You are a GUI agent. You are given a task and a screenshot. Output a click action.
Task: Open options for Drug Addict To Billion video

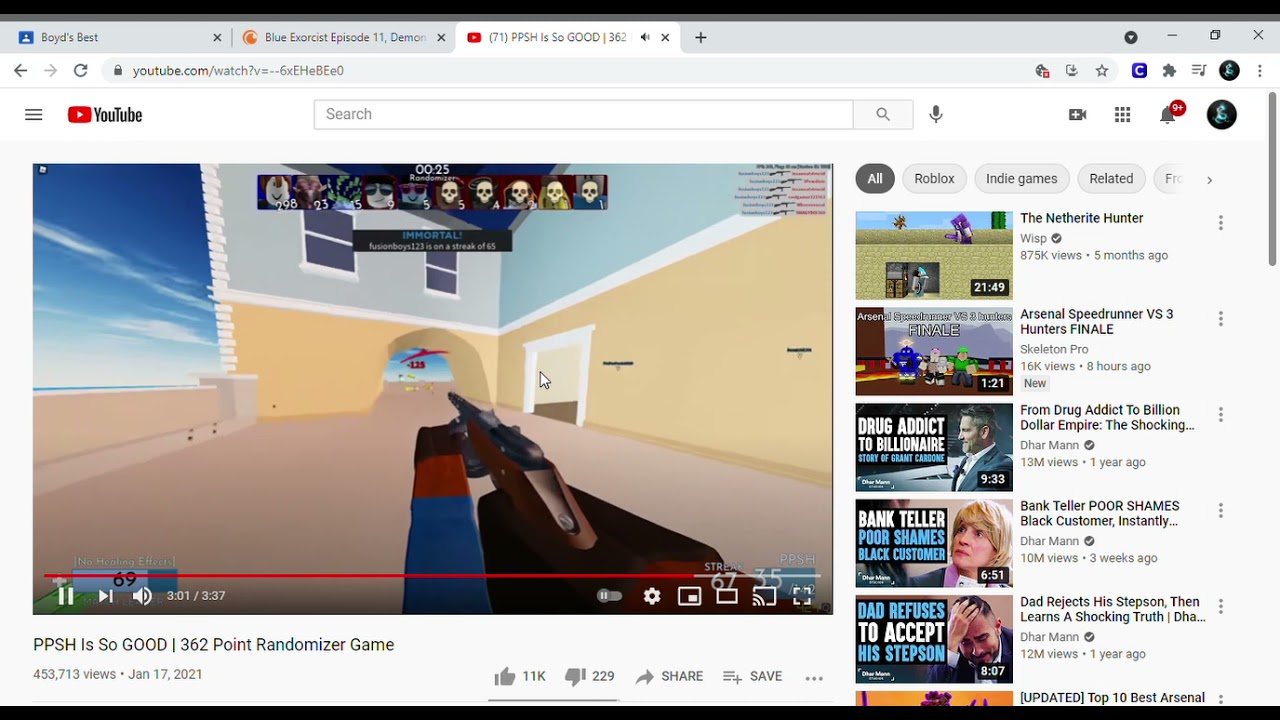(x=1220, y=415)
